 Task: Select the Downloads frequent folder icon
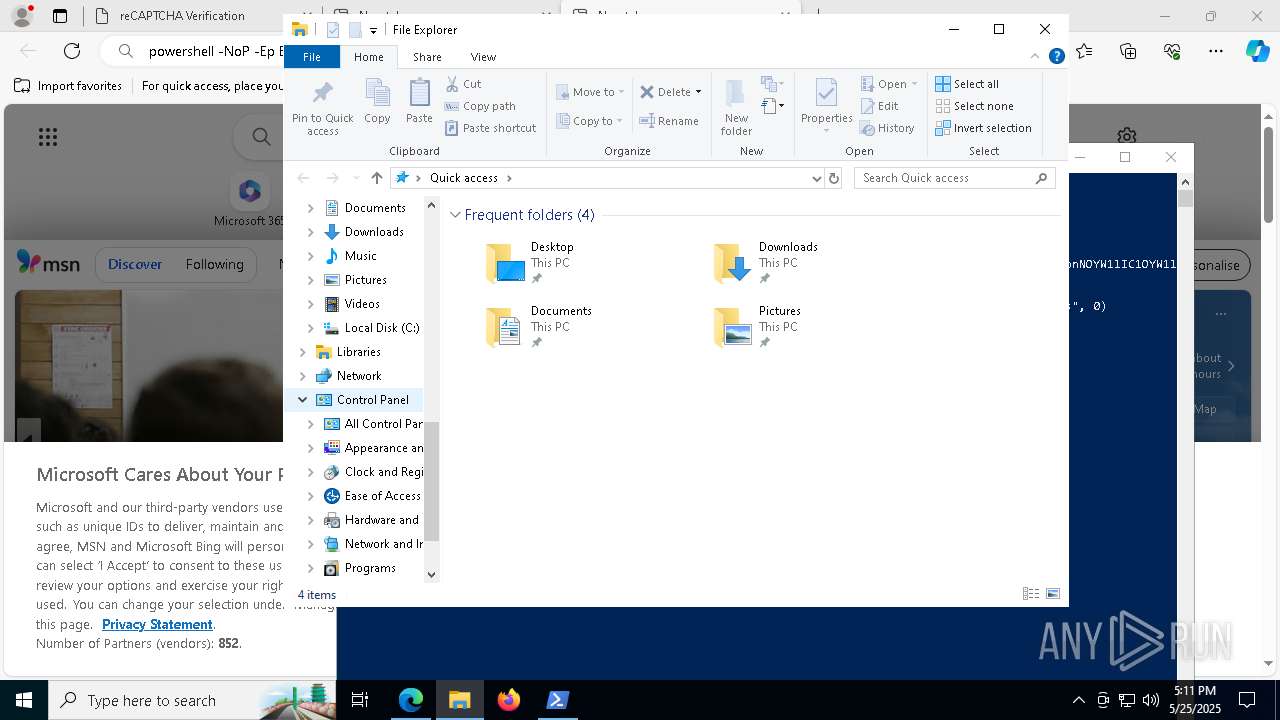[x=732, y=263]
